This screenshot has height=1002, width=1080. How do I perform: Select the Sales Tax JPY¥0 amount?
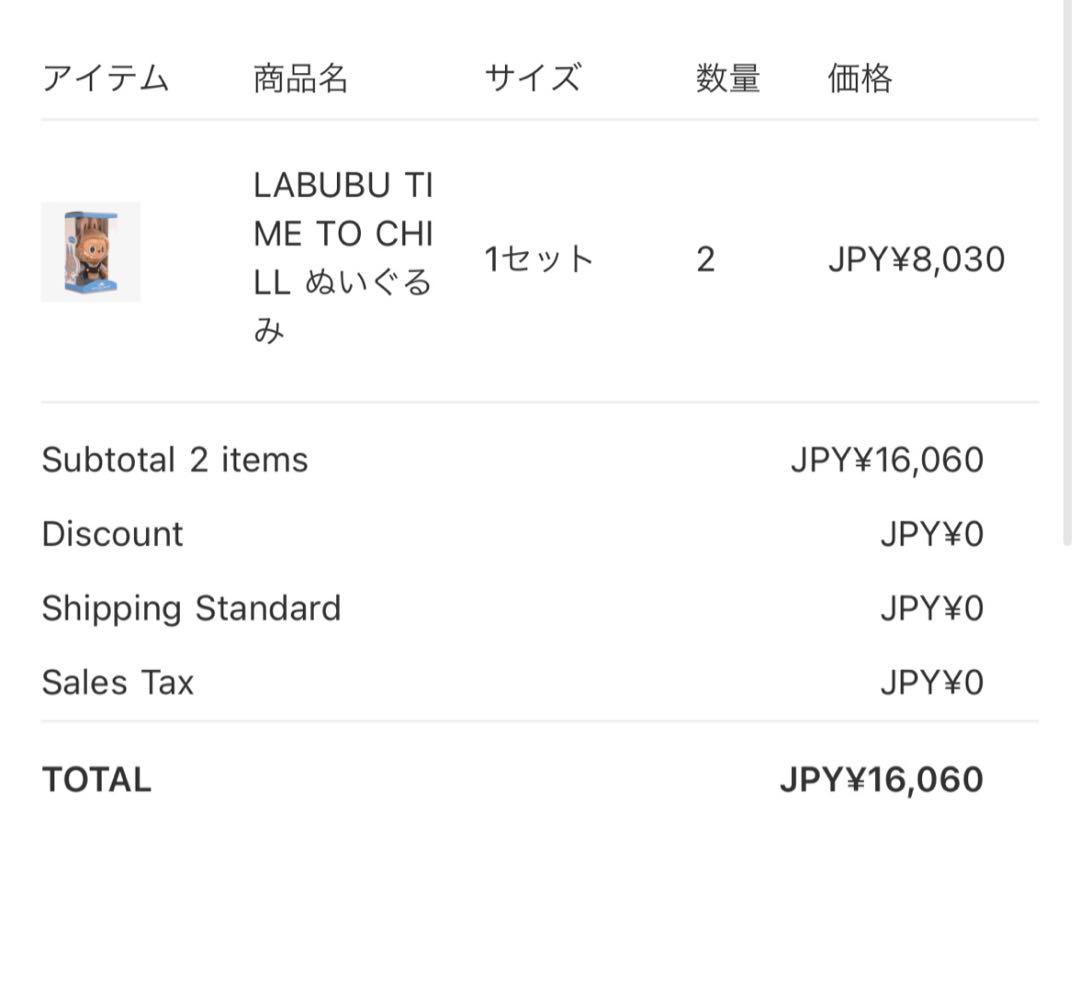pos(931,682)
